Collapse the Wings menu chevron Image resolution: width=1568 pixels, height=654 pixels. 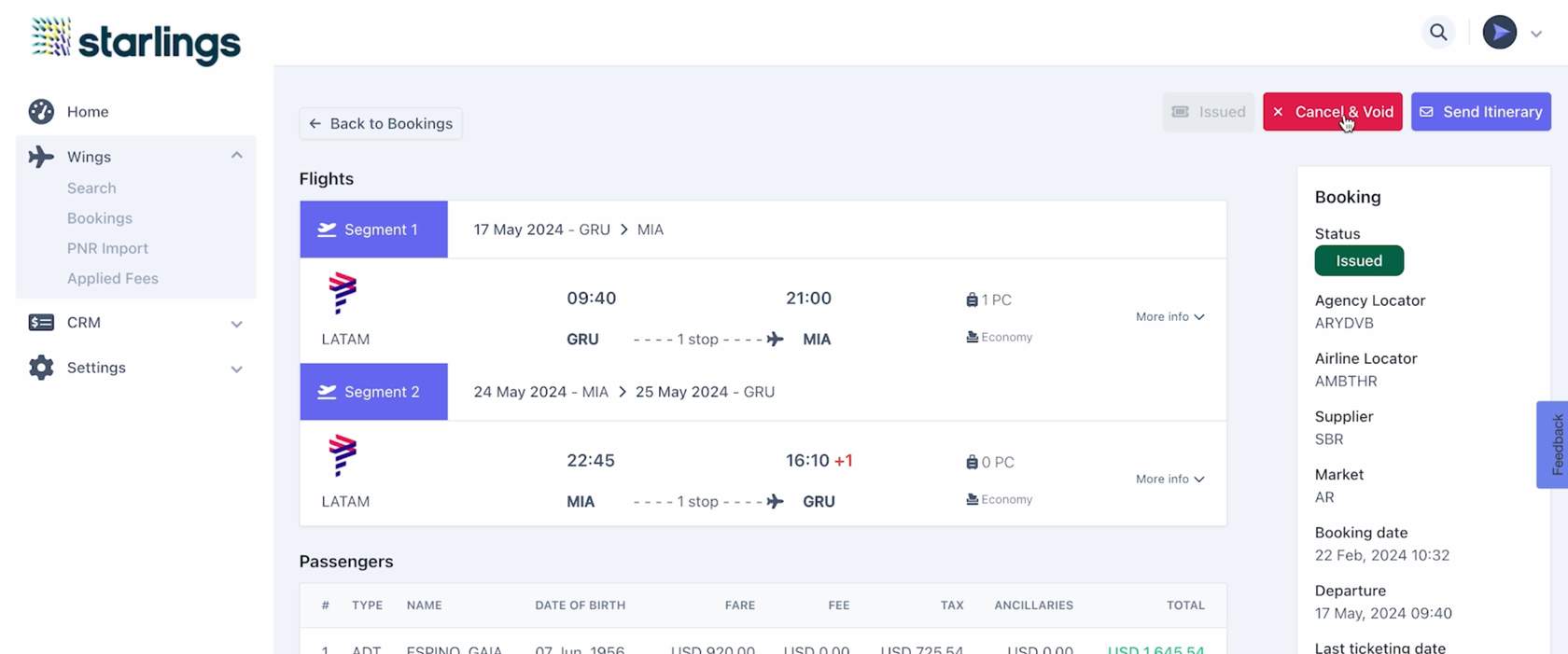point(237,156)
